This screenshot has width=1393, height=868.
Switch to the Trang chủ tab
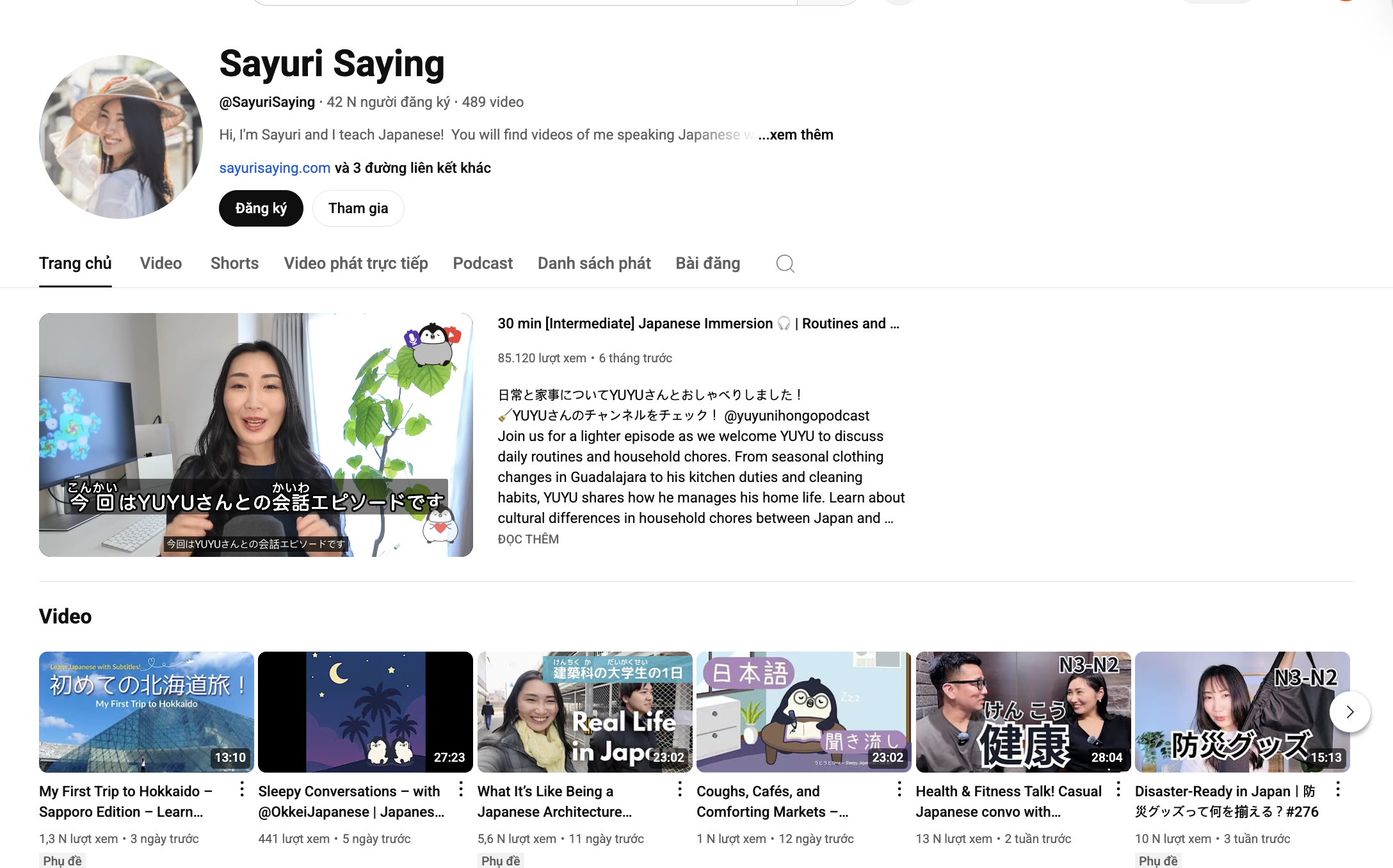[x=76, y=263]
